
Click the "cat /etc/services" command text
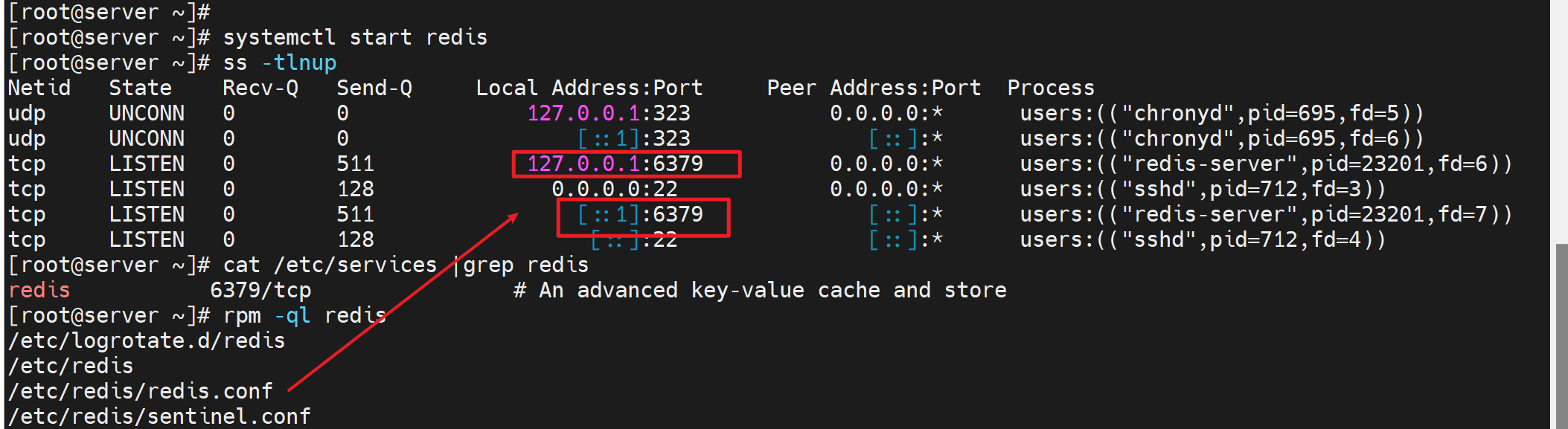point(330,265)
